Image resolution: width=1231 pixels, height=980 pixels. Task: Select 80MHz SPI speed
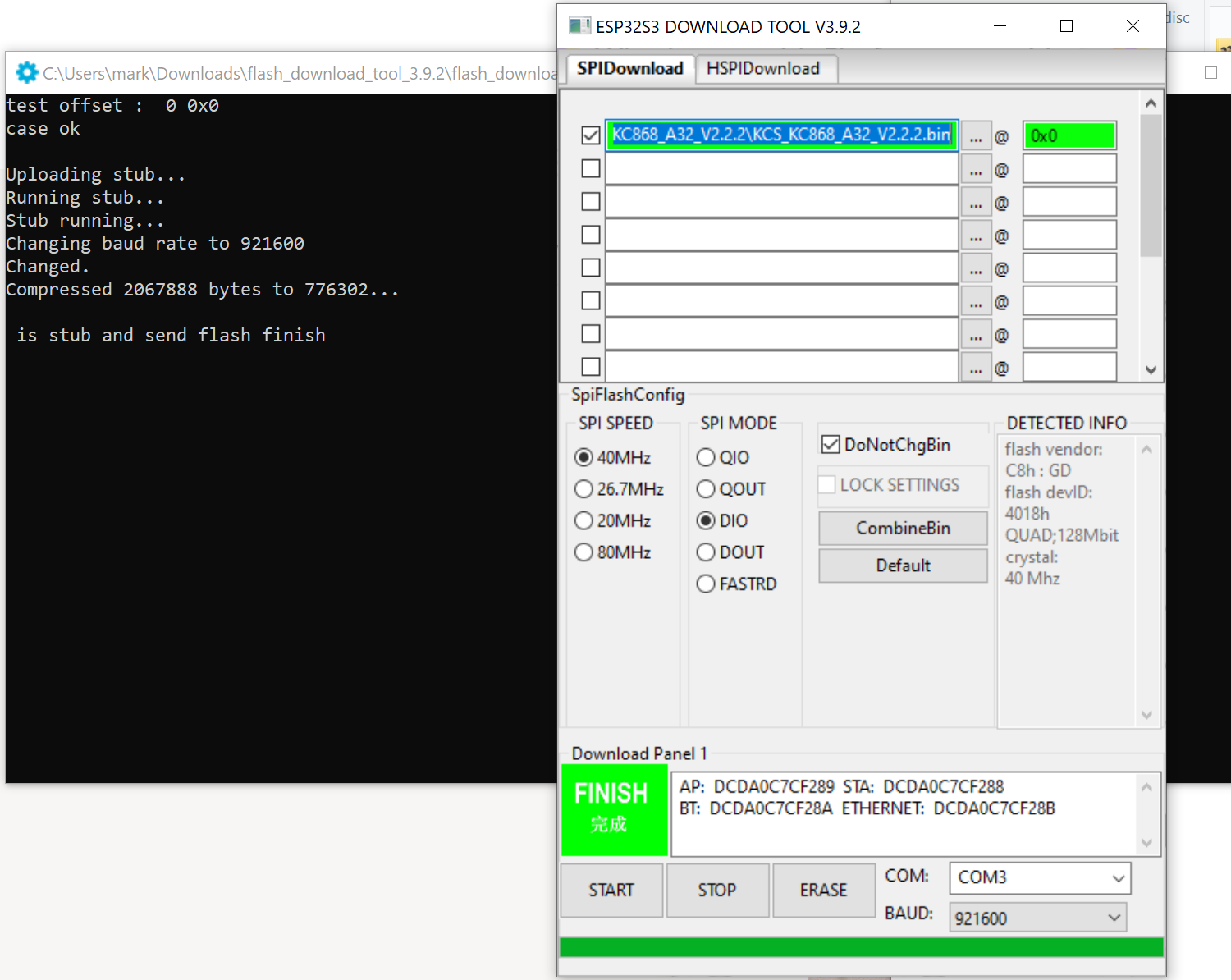coord(583,552)
